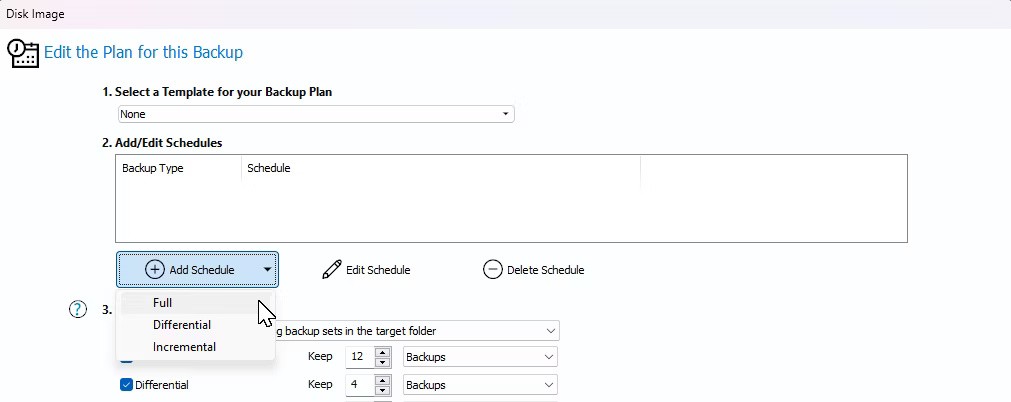Screen dimensions: 1011x402
Task: Increase the keep count of 12
Action: 382,352
